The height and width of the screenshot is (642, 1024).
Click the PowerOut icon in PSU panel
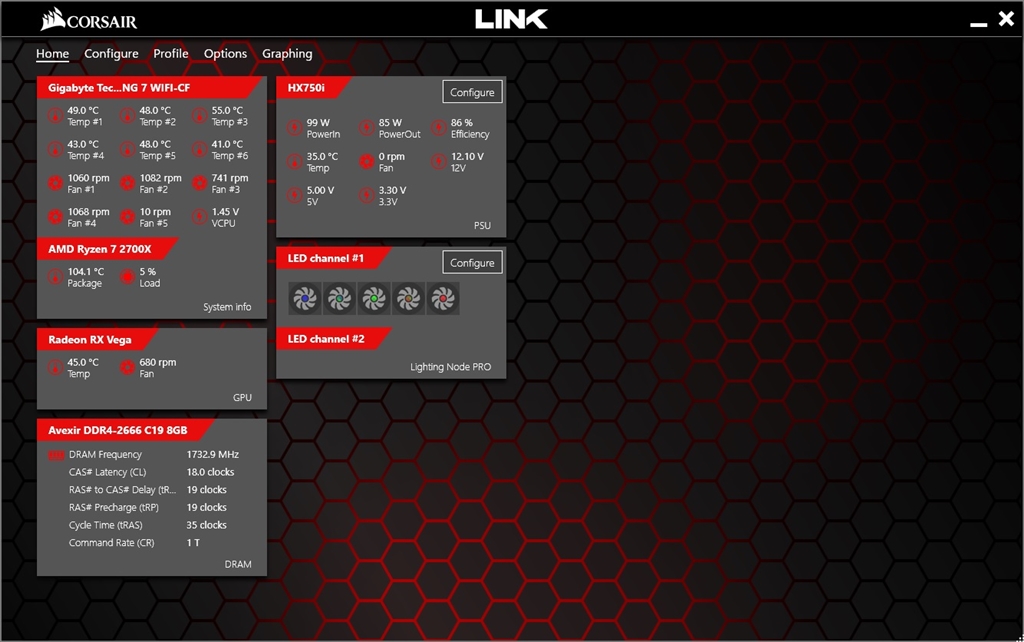(x=367, y=128)
